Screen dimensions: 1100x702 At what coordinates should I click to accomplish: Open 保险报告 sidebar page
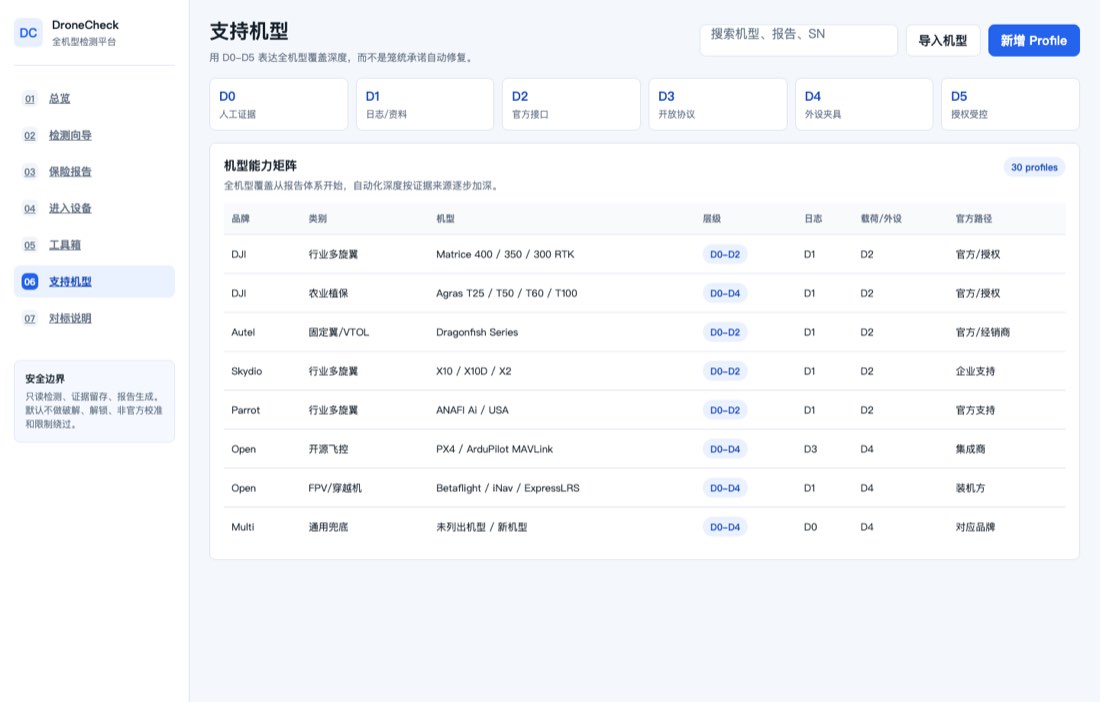[94, 172]
